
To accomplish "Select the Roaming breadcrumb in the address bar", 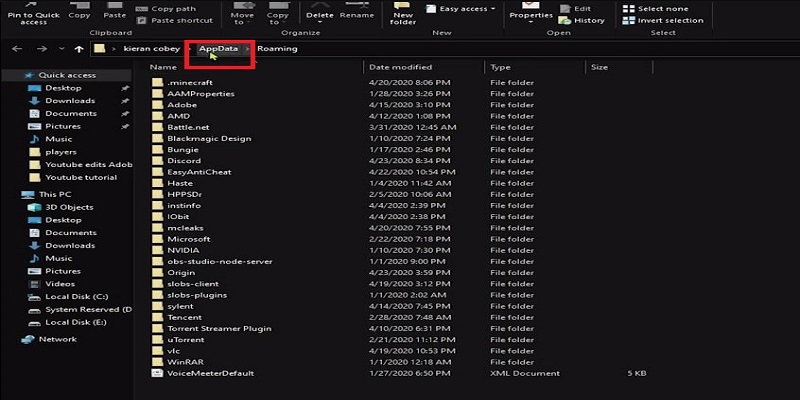I will click(277, 49).
